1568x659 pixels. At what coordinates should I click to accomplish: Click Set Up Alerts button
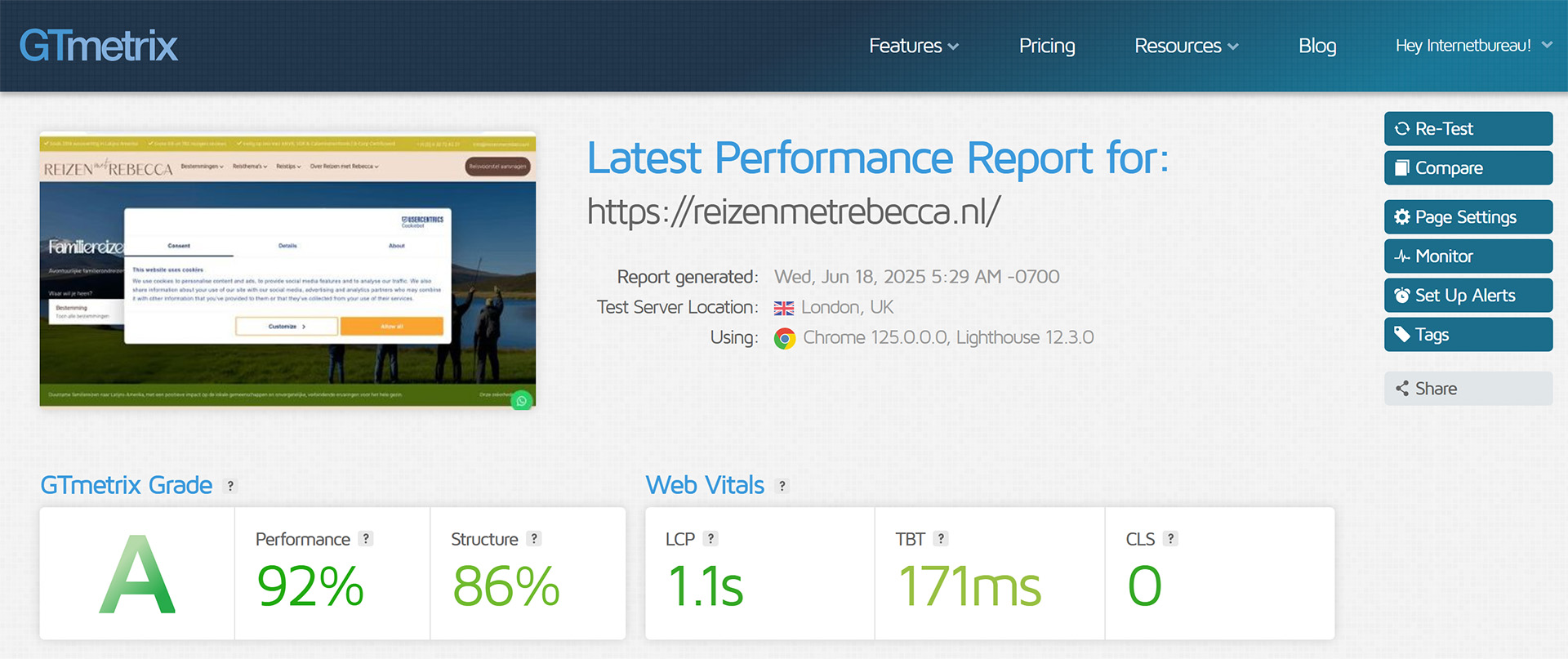[x=1468, y=296]
